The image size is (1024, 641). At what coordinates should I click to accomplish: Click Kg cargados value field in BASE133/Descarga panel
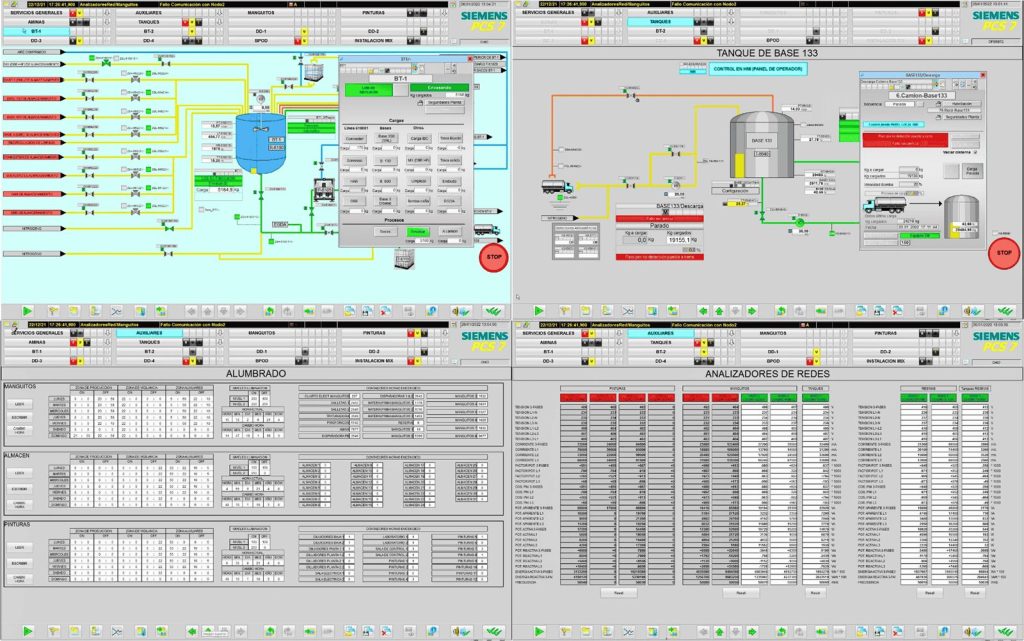[678, 240]
